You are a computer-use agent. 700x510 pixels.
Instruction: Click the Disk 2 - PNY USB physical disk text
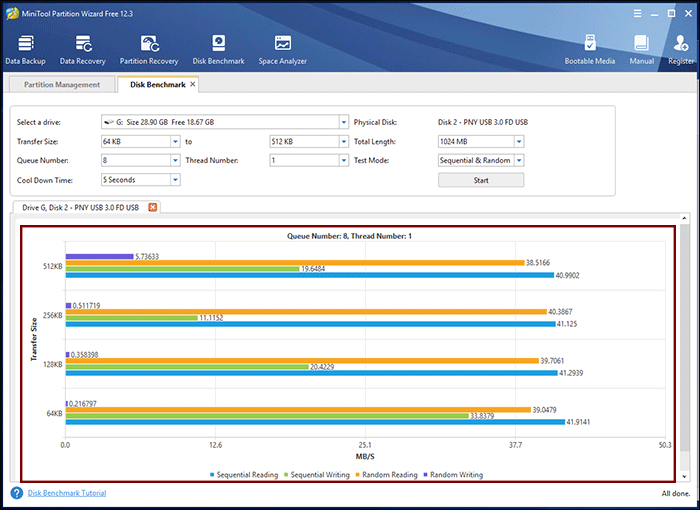click(x=483, y=122)
